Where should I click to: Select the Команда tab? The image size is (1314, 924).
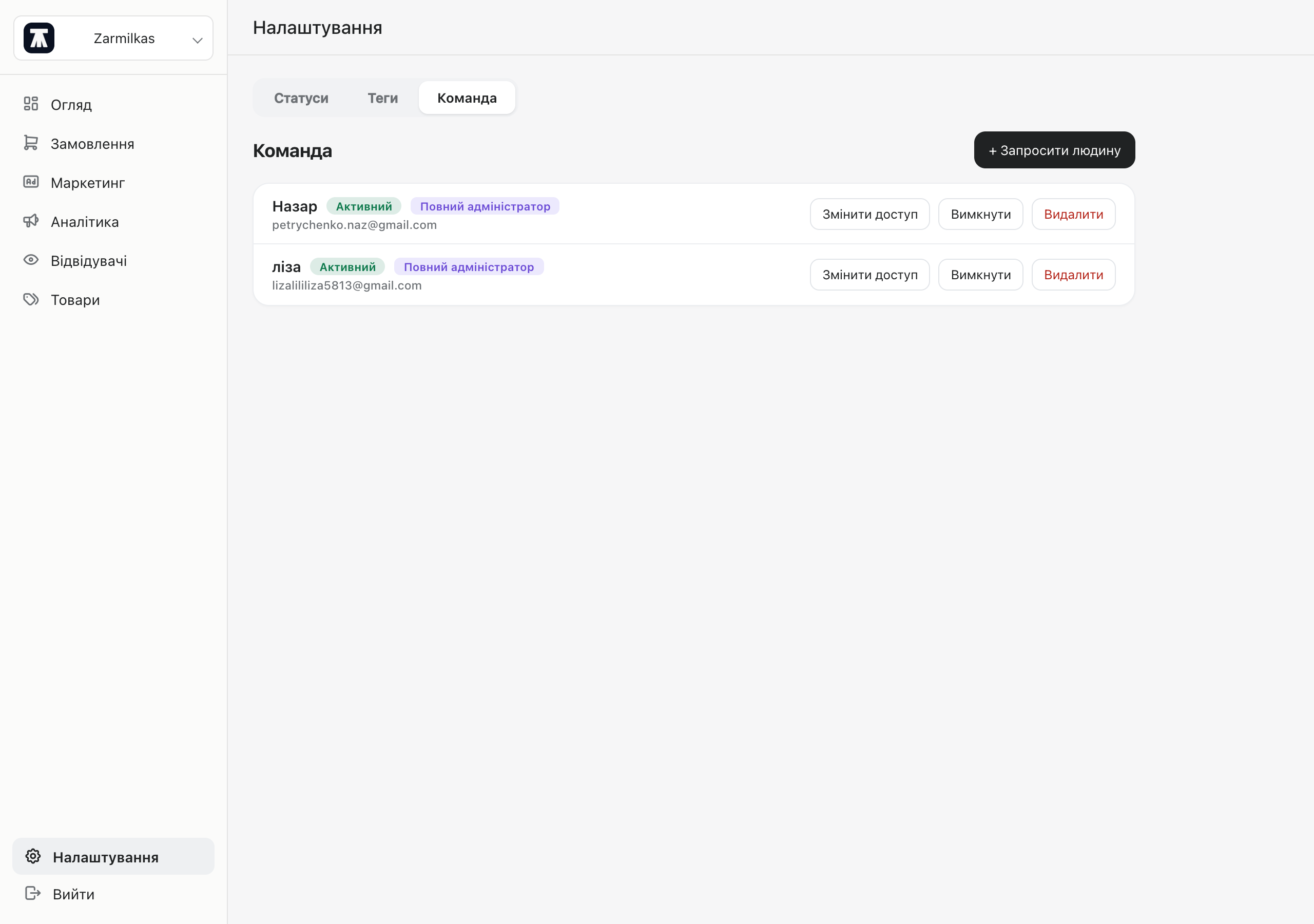click(467, 98)
